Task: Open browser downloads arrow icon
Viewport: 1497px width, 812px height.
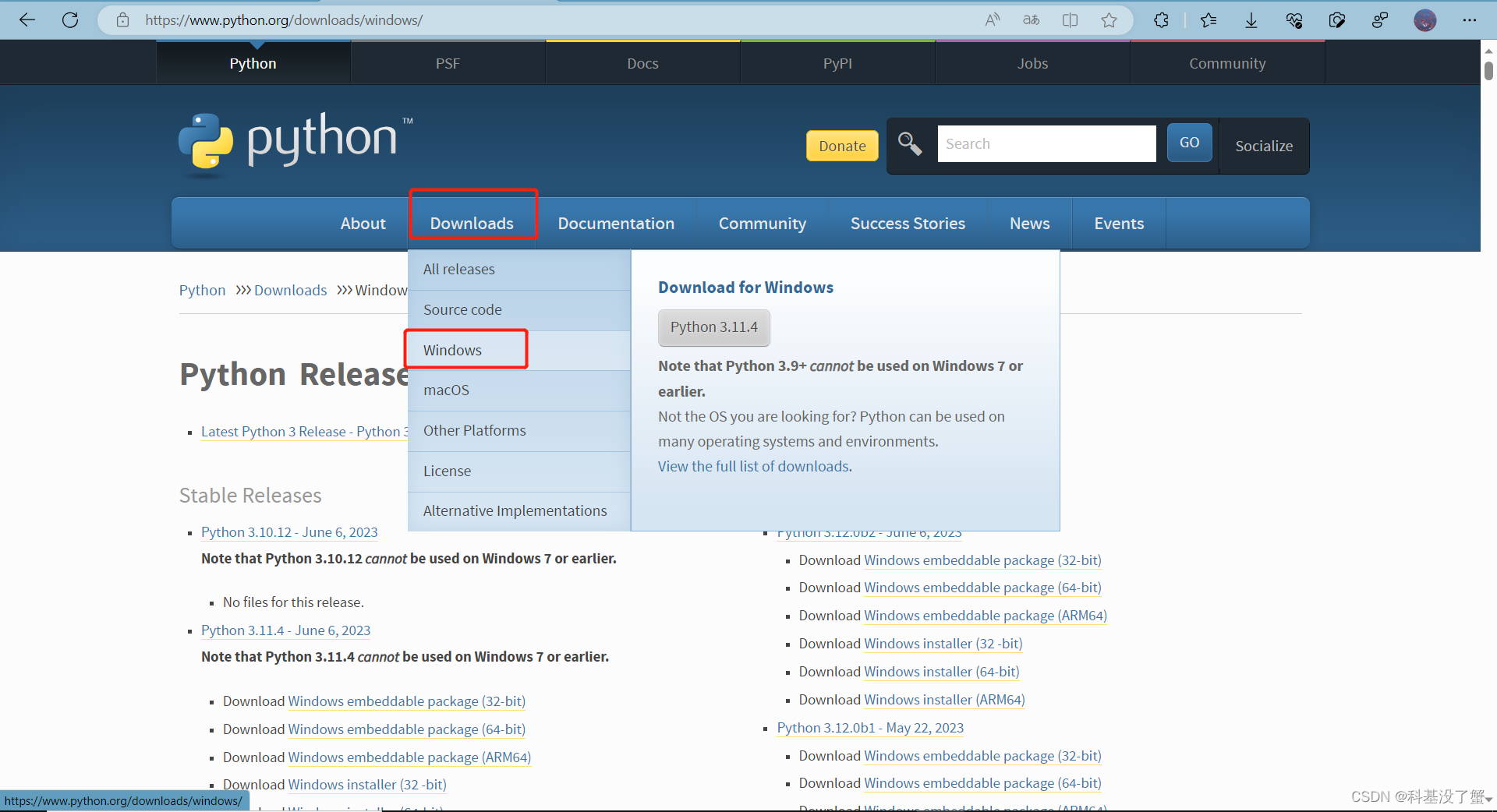Action: point(1251,20)
